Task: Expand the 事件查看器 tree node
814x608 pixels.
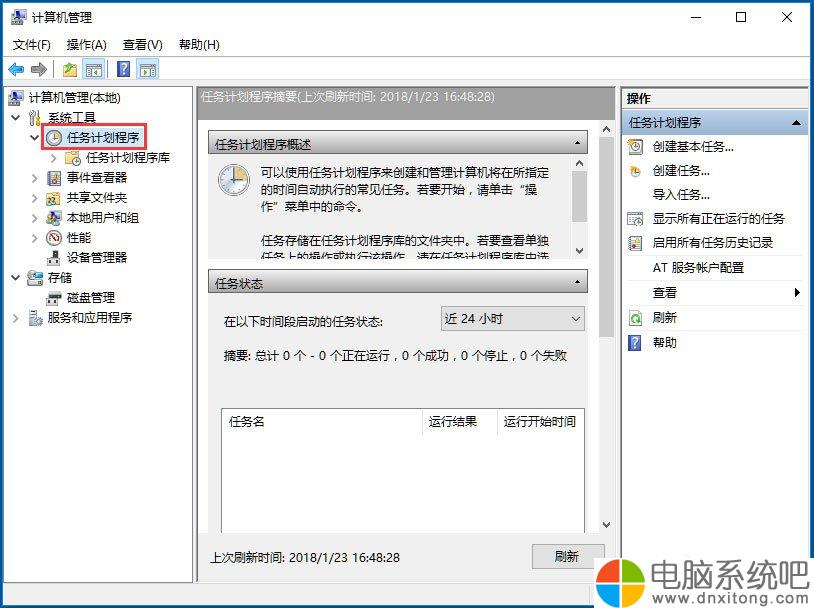Action: pyautogui.click(x=34, y=178)
